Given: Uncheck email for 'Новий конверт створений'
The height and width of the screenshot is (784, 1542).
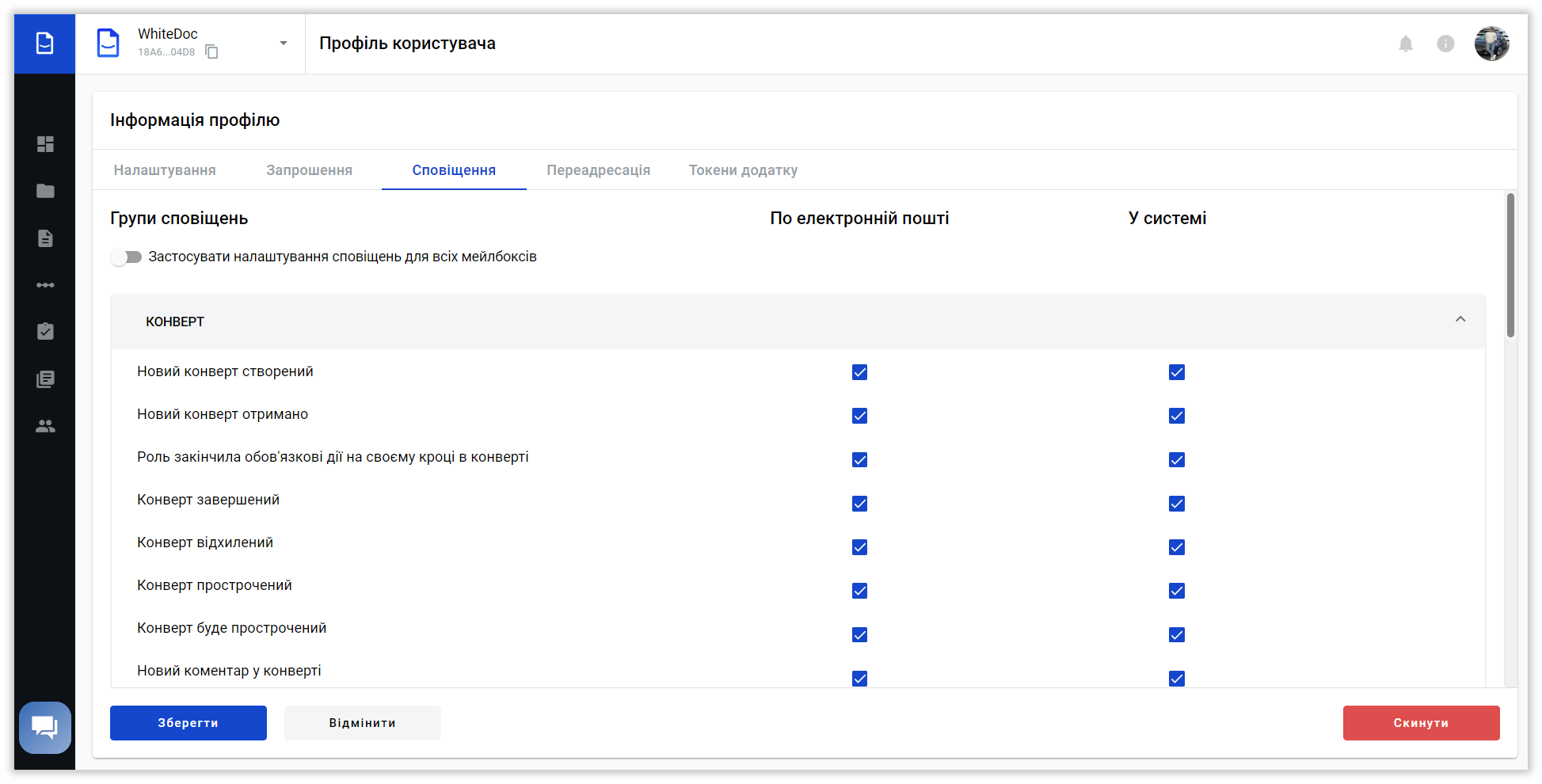Looking at the screenshot, I should [859, 372].
